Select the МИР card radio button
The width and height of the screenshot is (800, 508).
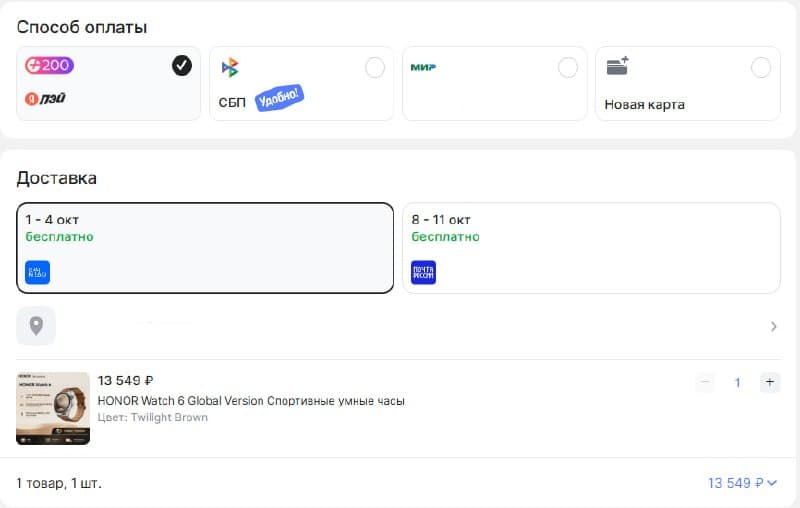(x=567, y=67)
